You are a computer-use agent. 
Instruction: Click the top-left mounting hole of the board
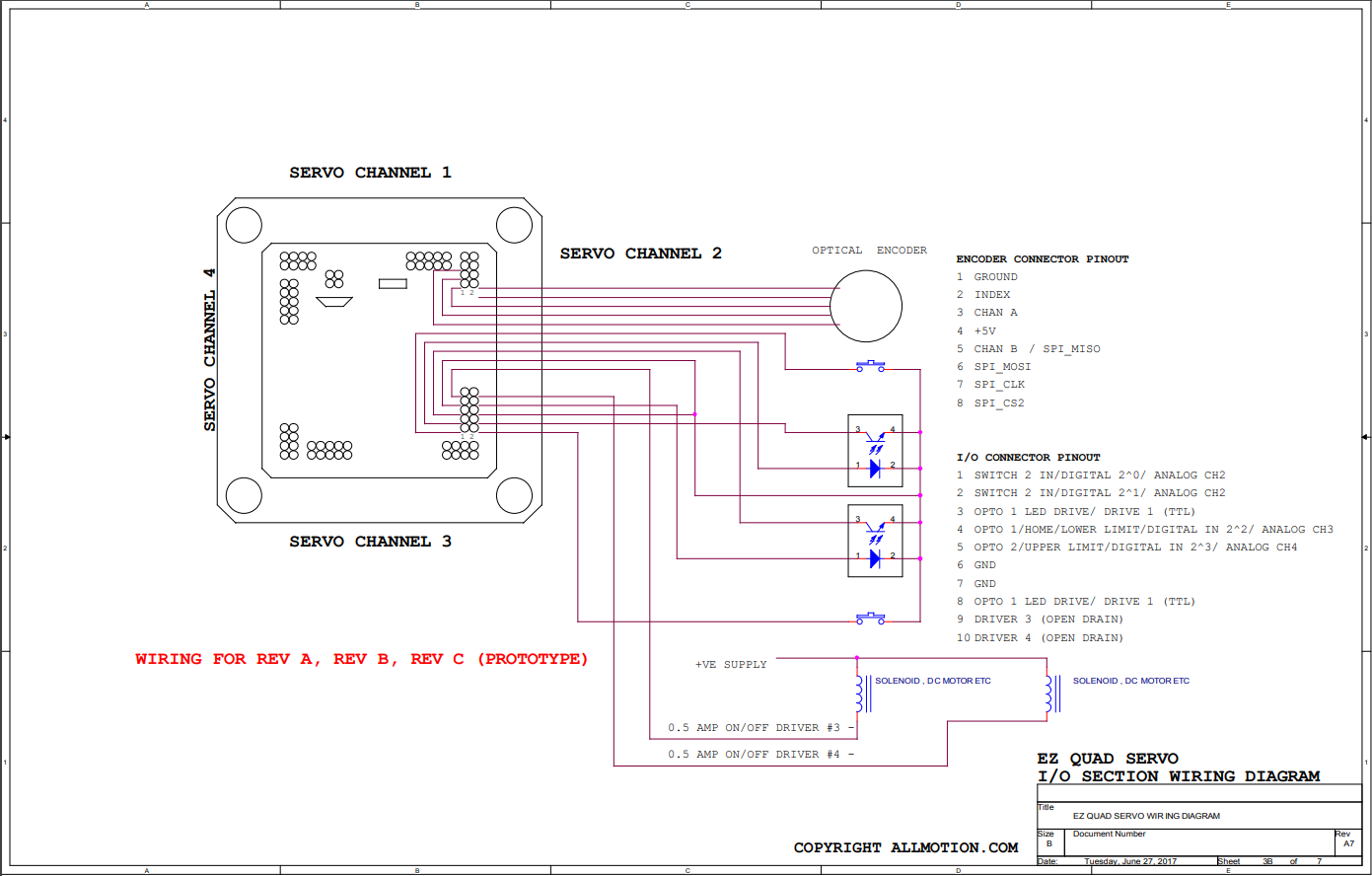[x=245, y=225]
